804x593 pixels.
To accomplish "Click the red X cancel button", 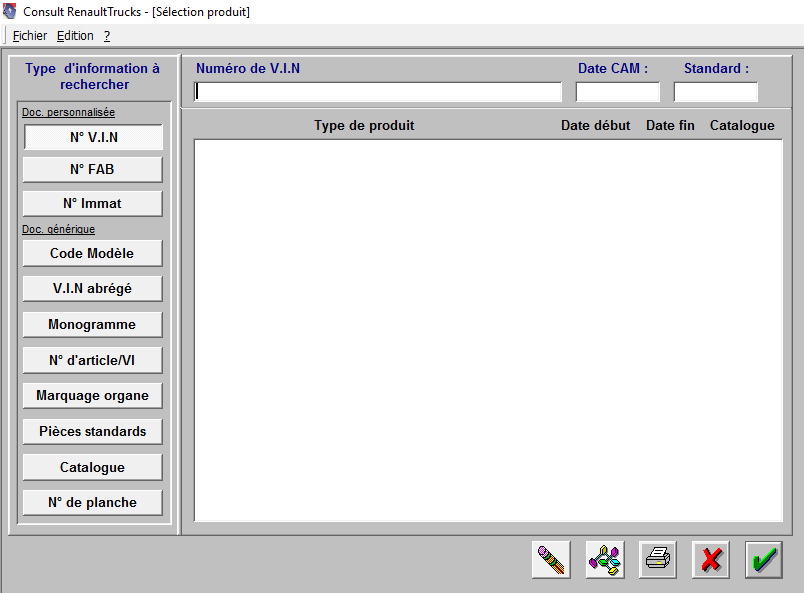I will click(711, 559).
